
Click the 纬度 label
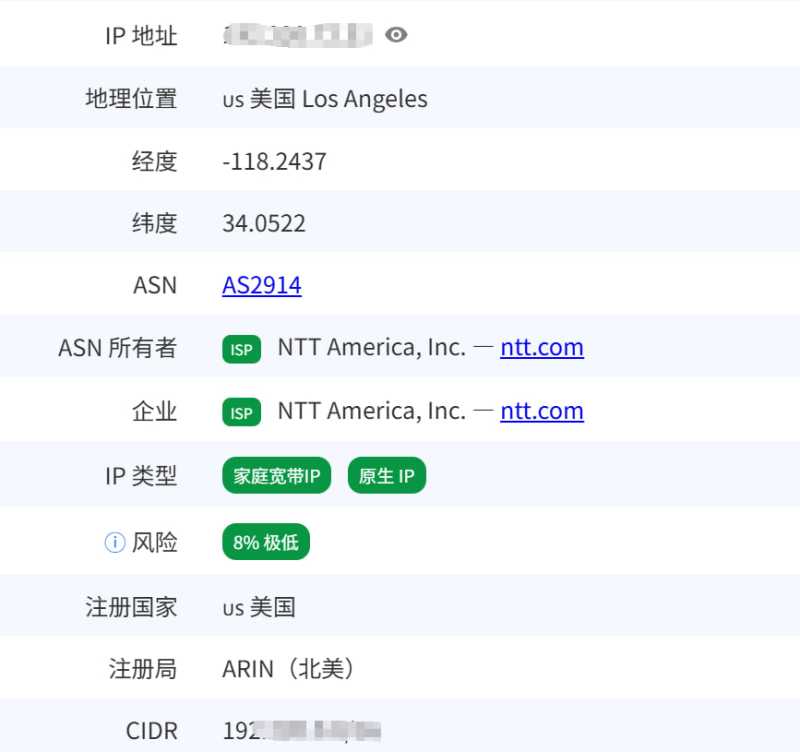pyautogui.click(x=155, y=223)
